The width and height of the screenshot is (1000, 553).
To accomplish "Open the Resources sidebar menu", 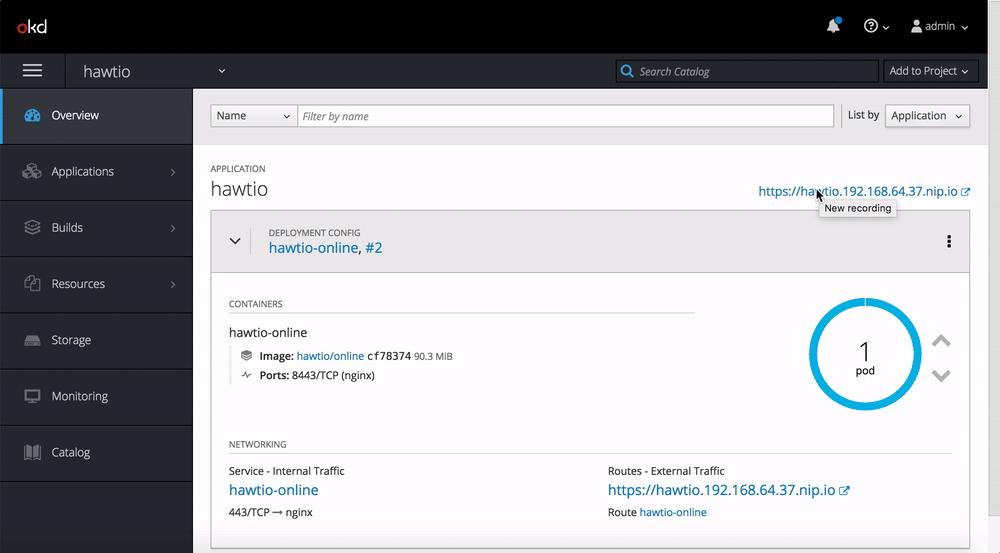I will click(97, 284).
